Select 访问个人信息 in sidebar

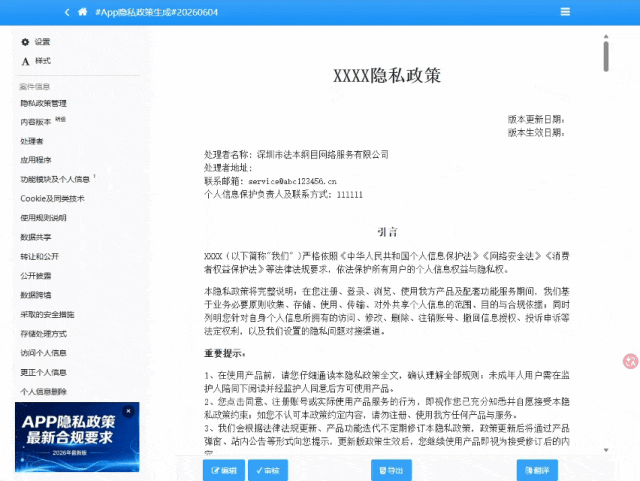[44, 353]
